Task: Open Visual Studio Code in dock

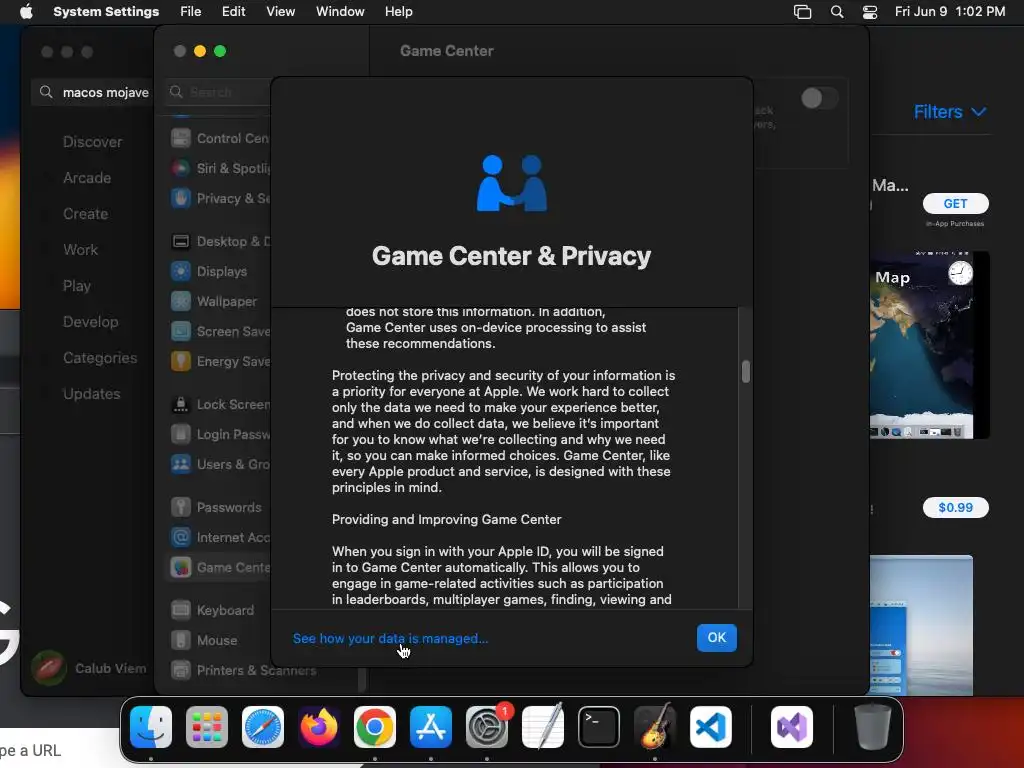Action: click(711, 727)
